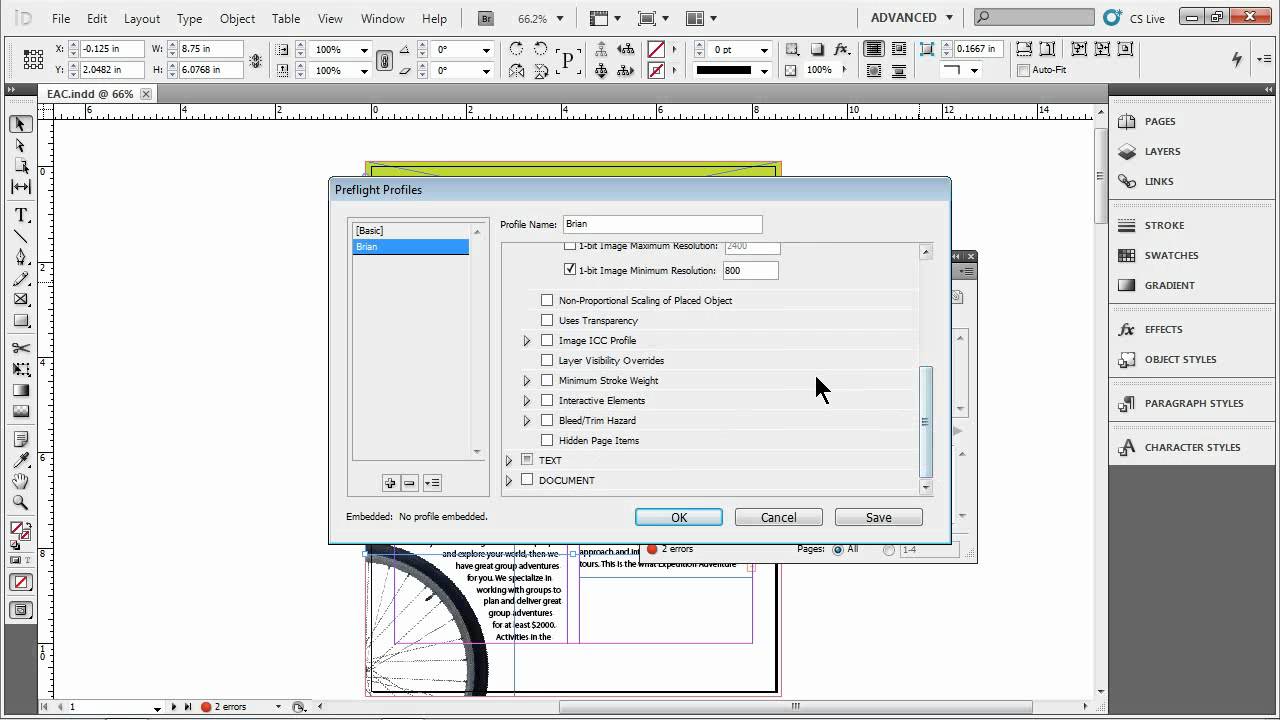This screenshot has width=1280, height=720.
Task: Enable Uses Transparency checkbox
Action: pos(547,320)
